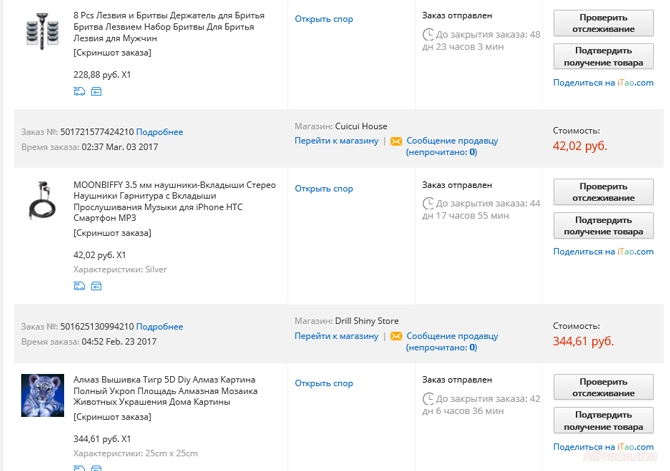Confirm receipt of the MOONBIFFY earphones order
This screenshot has width=670, height=471.
(603, 225)
